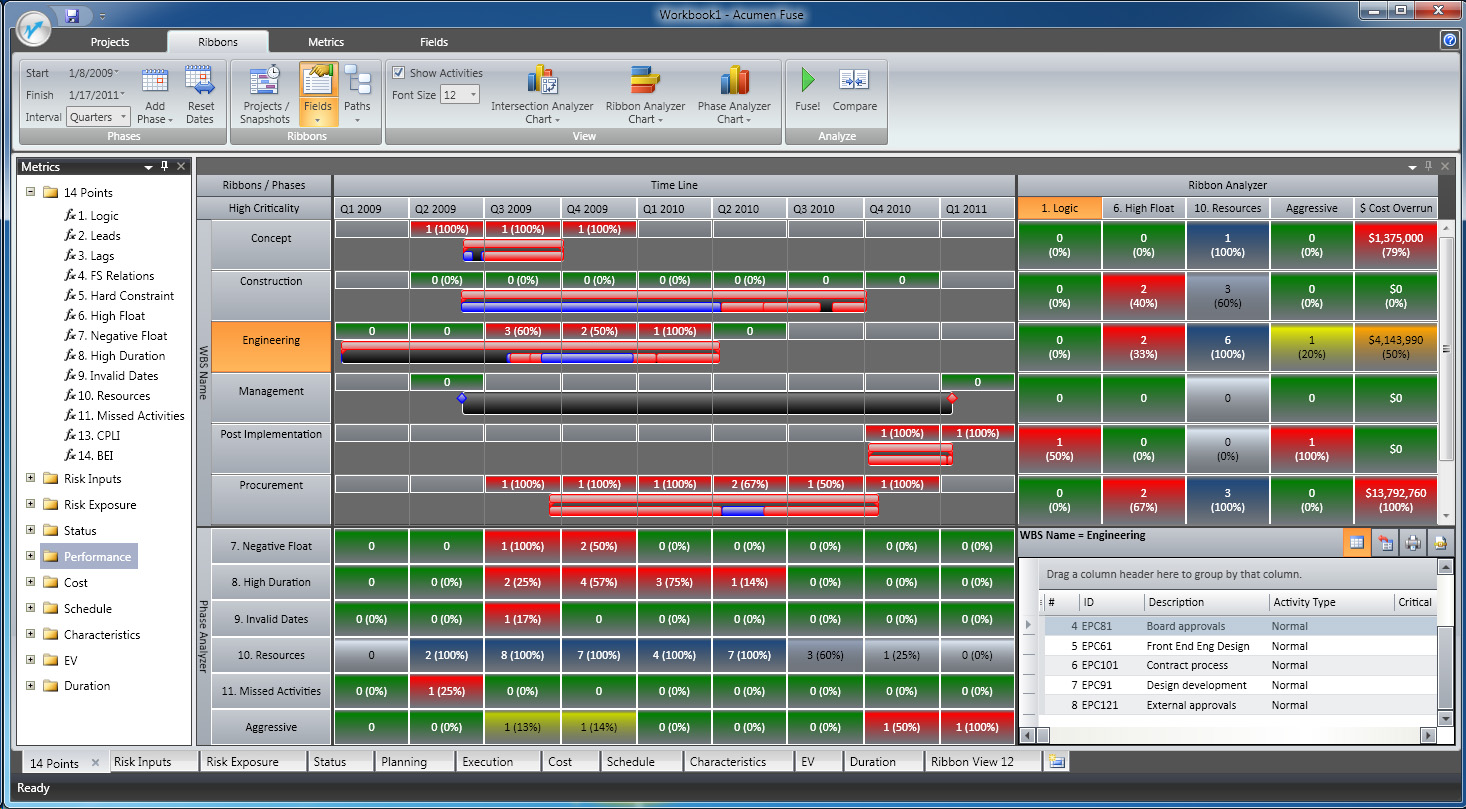Open Phase Analyzer Chart menu

734,96
